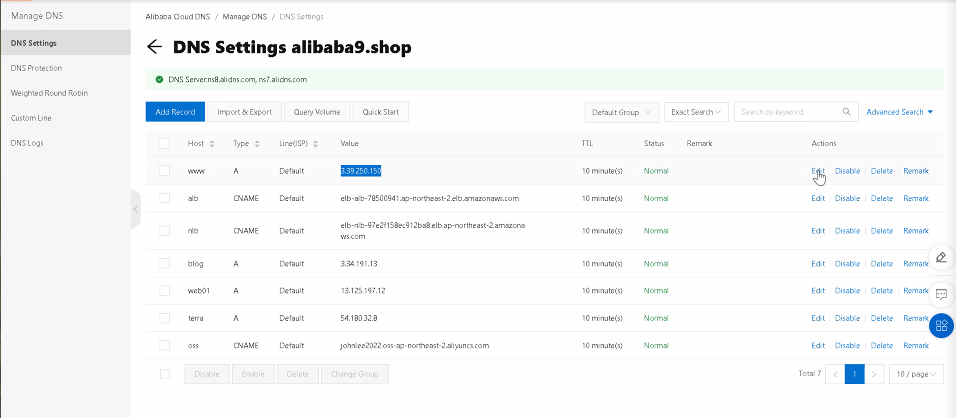The height and width of the screenshot is (418, 956).
Task: Sort records by Type column arrows
Action: (257, 144)
